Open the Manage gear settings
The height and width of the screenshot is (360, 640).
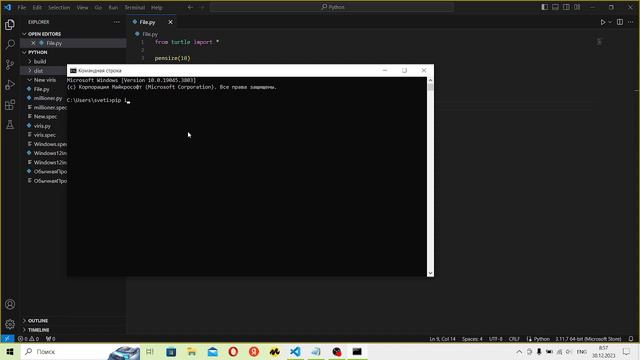coord(10,324)
